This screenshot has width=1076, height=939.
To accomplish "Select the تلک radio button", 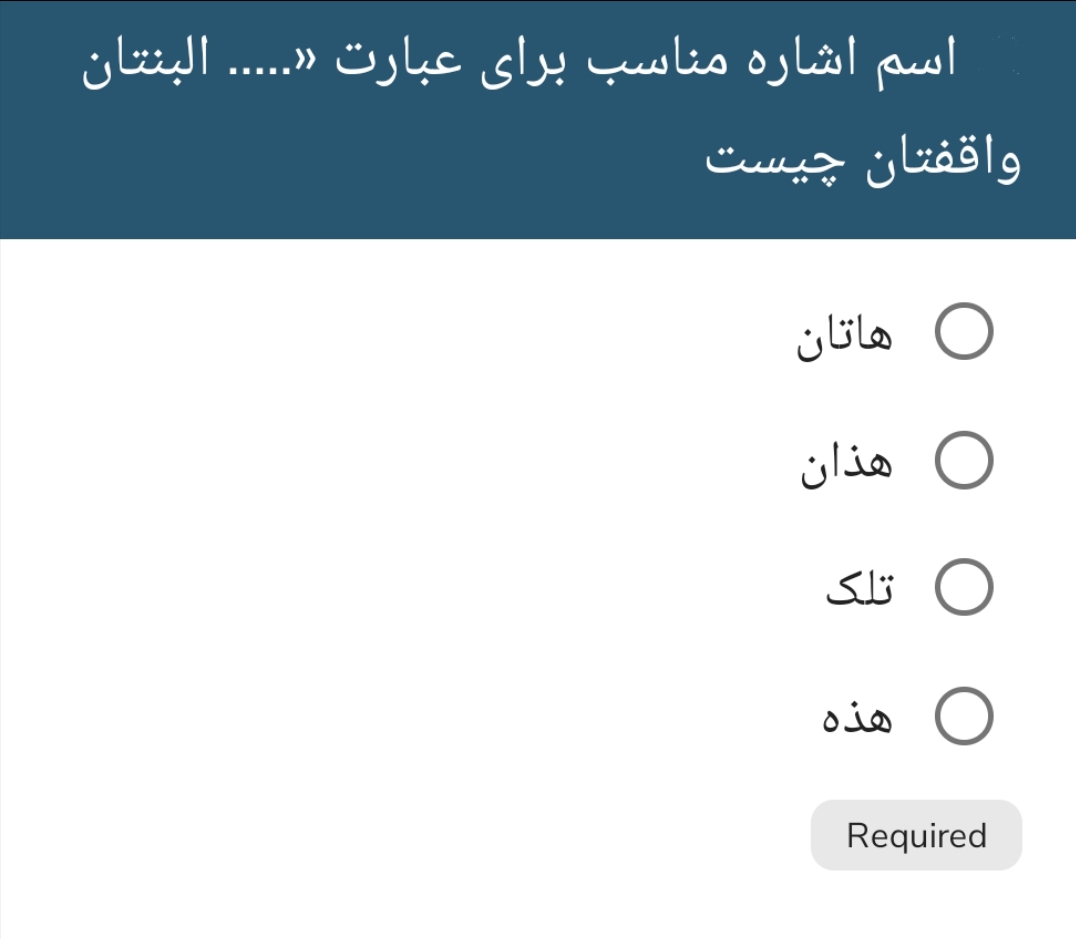I will [966, 587].
